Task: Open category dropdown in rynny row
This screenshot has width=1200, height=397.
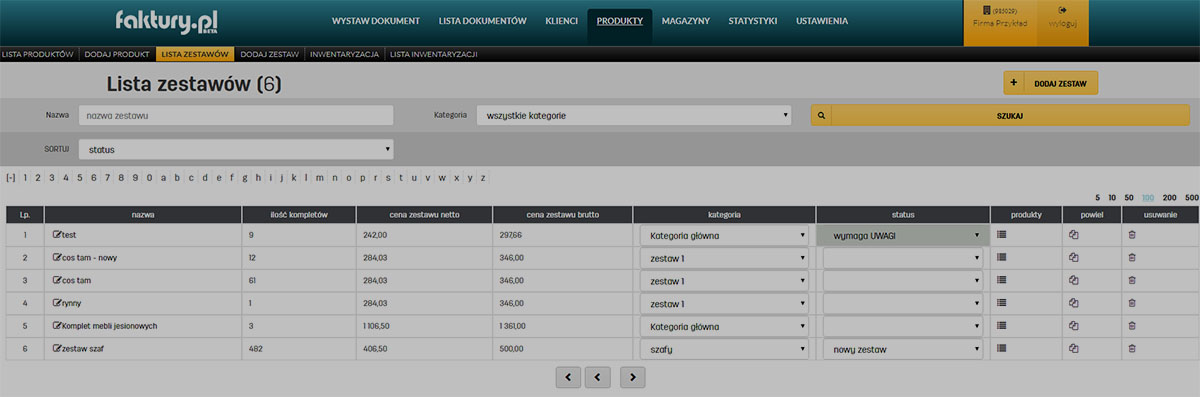Action: [724, 304]
